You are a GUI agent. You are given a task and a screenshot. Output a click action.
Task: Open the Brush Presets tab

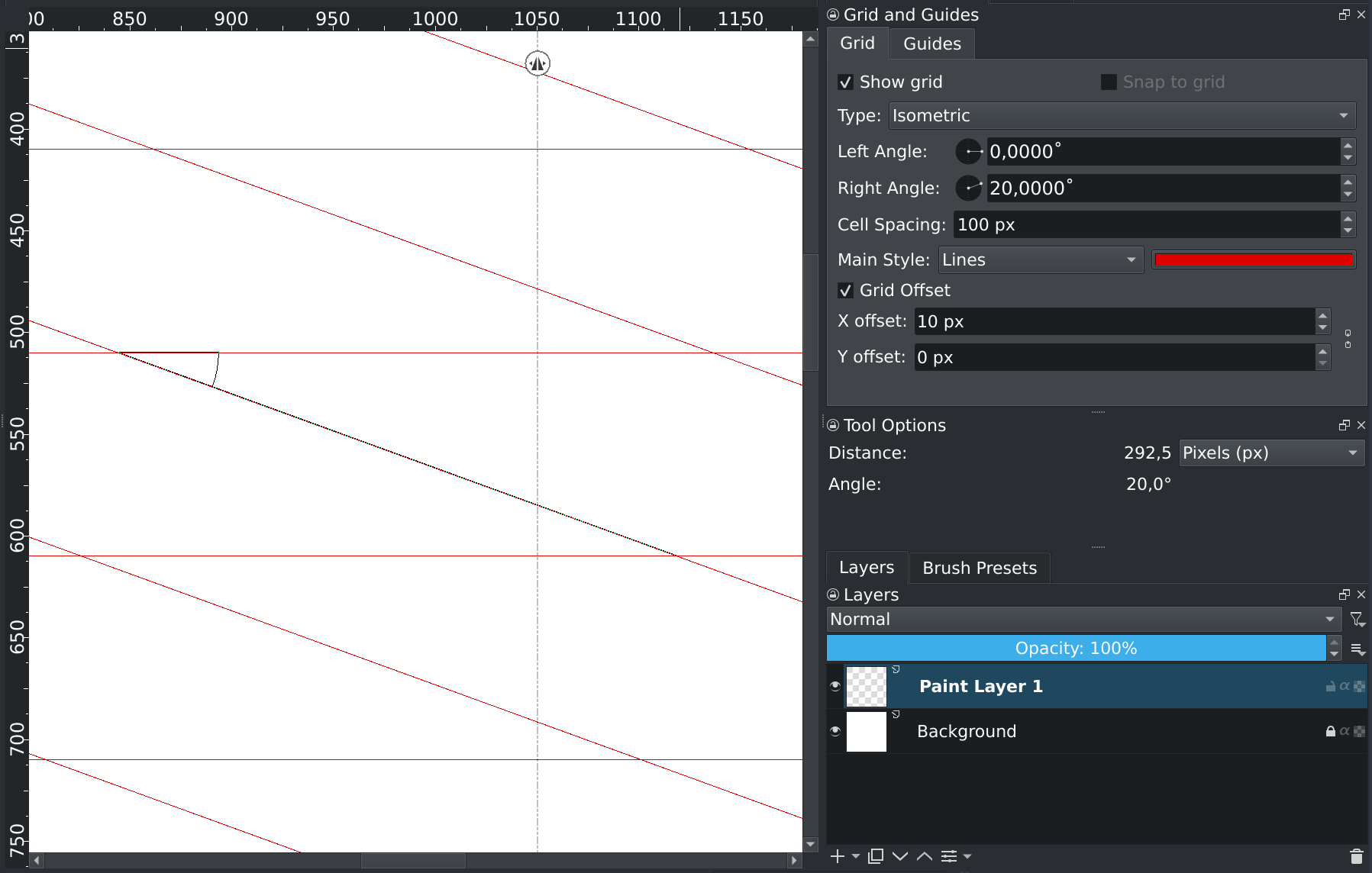(x=980, y=569)
